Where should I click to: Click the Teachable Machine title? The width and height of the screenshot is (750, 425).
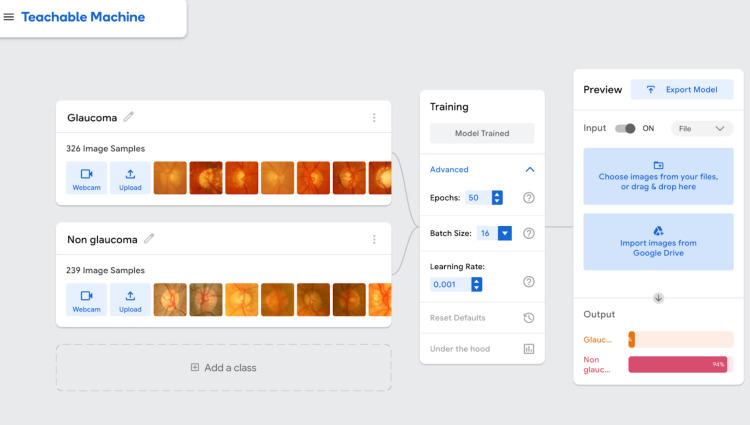(x=83, y=17)
